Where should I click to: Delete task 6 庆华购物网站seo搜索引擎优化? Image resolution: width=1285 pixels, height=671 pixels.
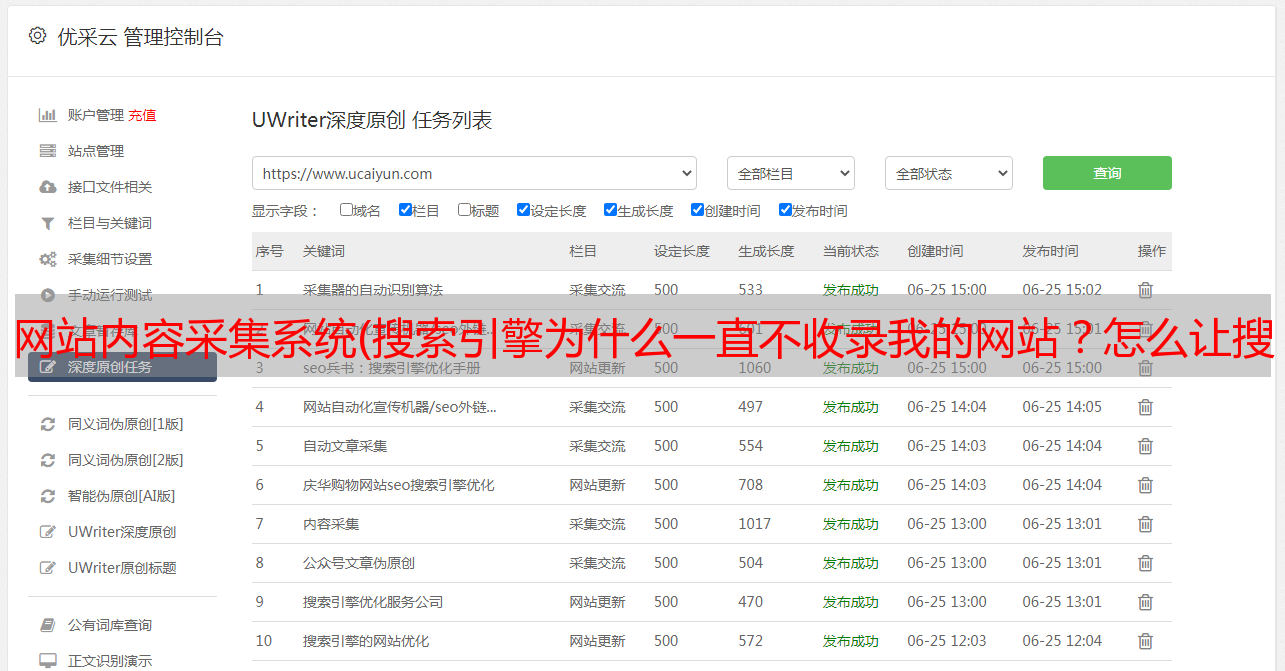coord(1146,485)
